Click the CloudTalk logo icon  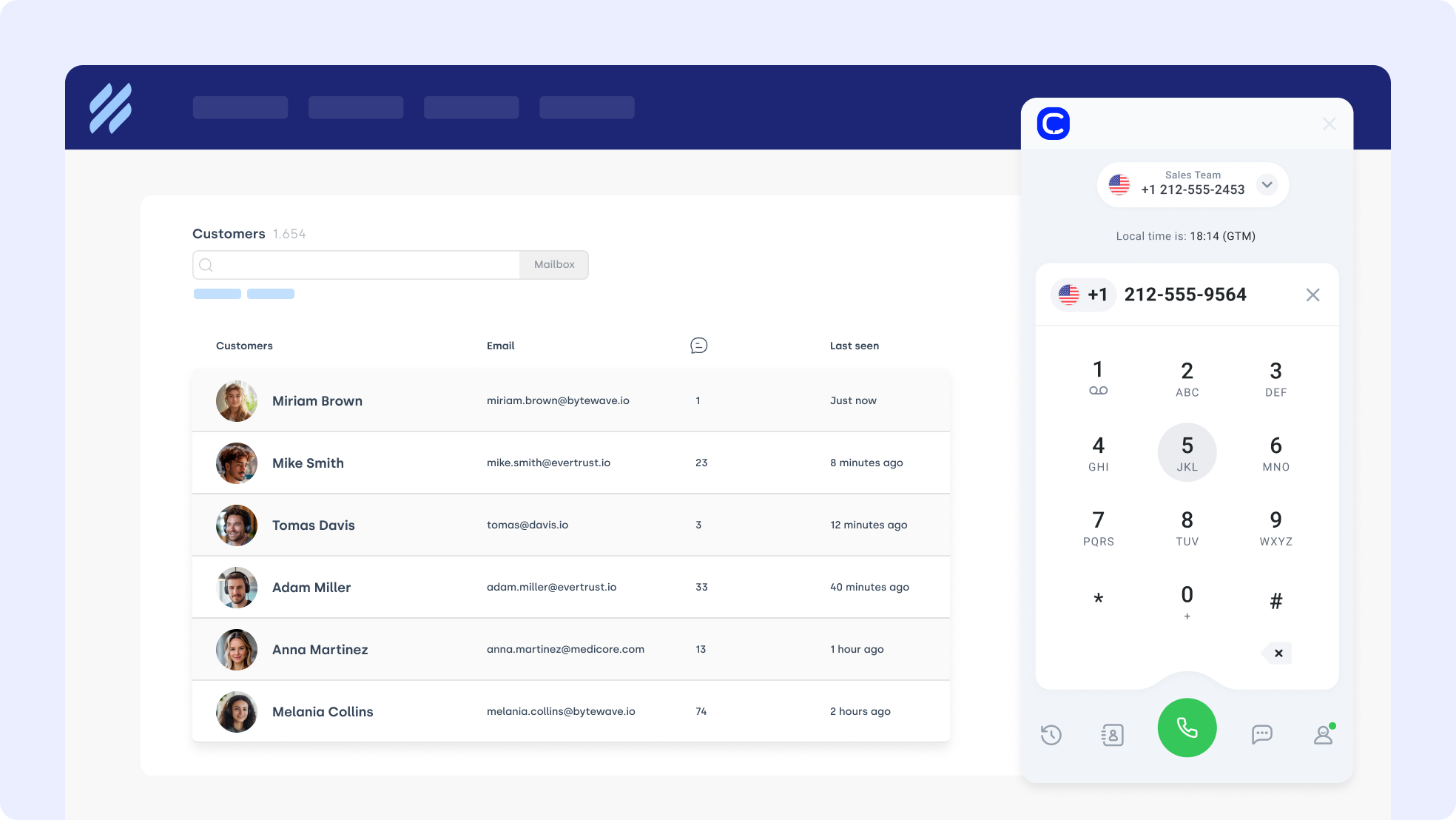point(1054,124)
